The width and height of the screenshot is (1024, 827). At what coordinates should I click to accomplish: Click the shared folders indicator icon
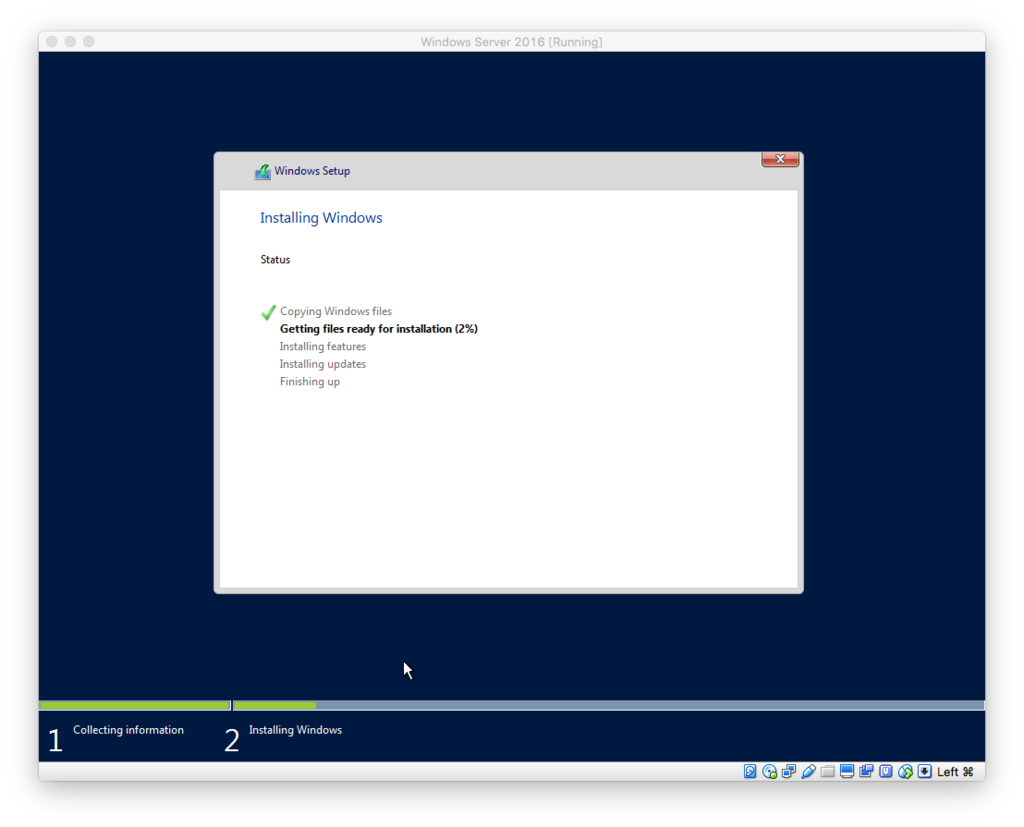pyautogui.click(x=827, y=771)
